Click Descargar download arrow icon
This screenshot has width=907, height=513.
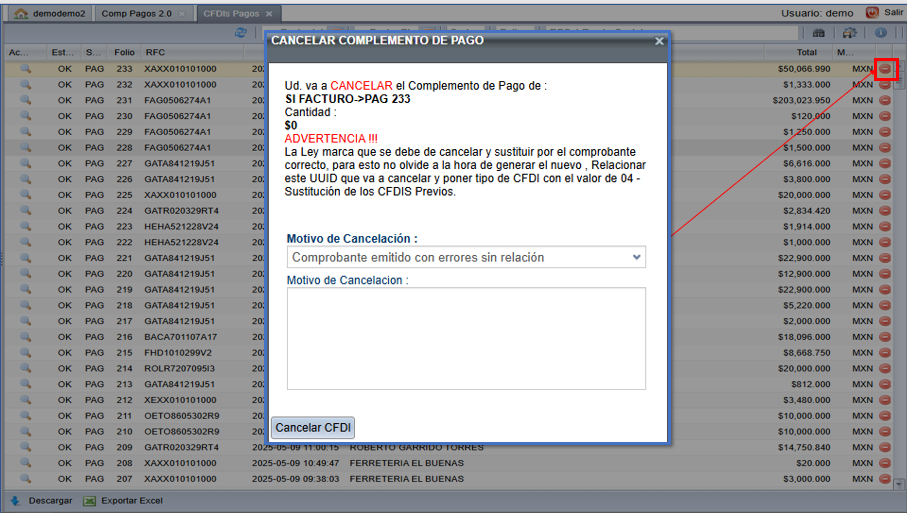tap(15, 500)
